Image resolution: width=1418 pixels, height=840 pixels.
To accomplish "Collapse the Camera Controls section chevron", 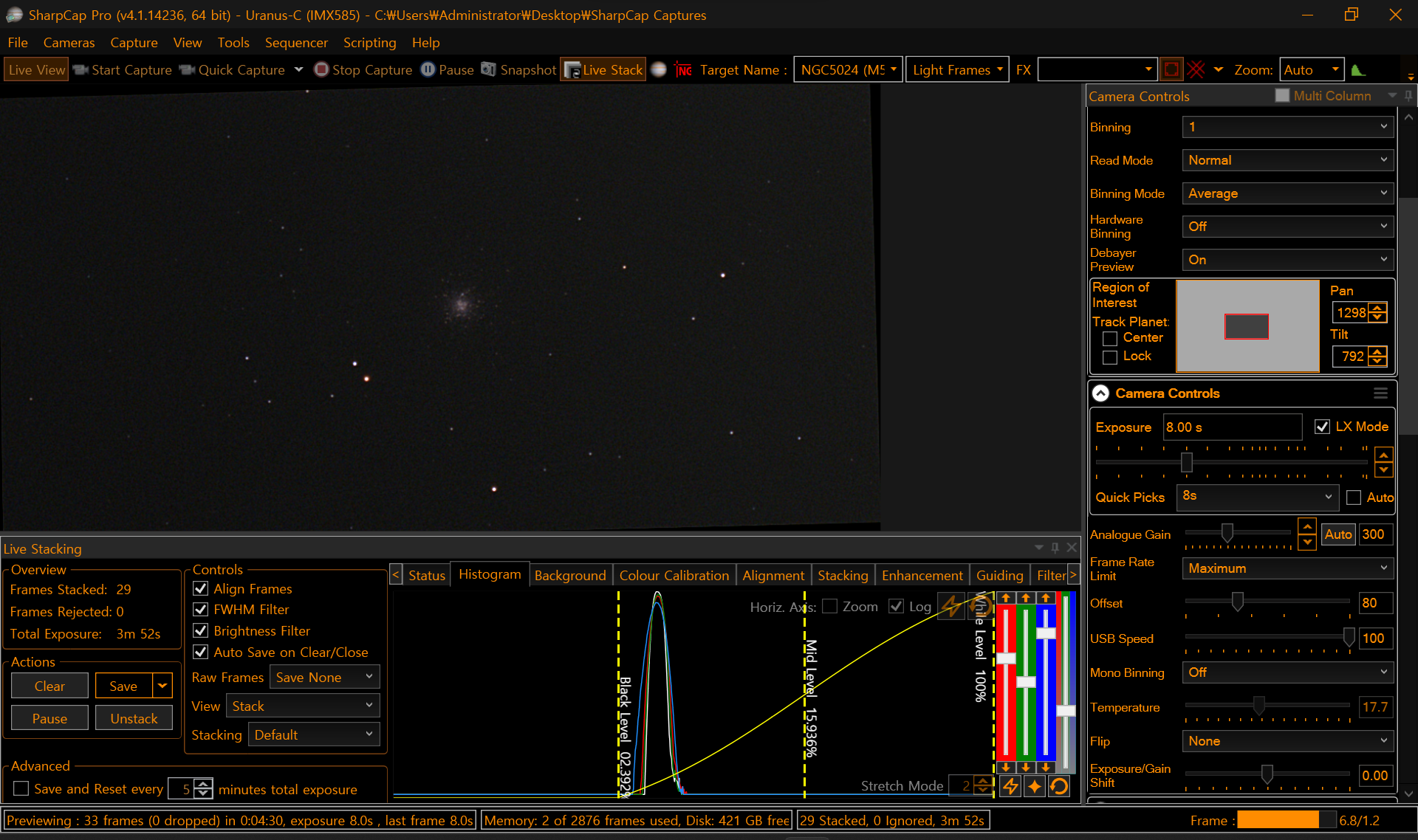I will click(x=1100, y=393).
